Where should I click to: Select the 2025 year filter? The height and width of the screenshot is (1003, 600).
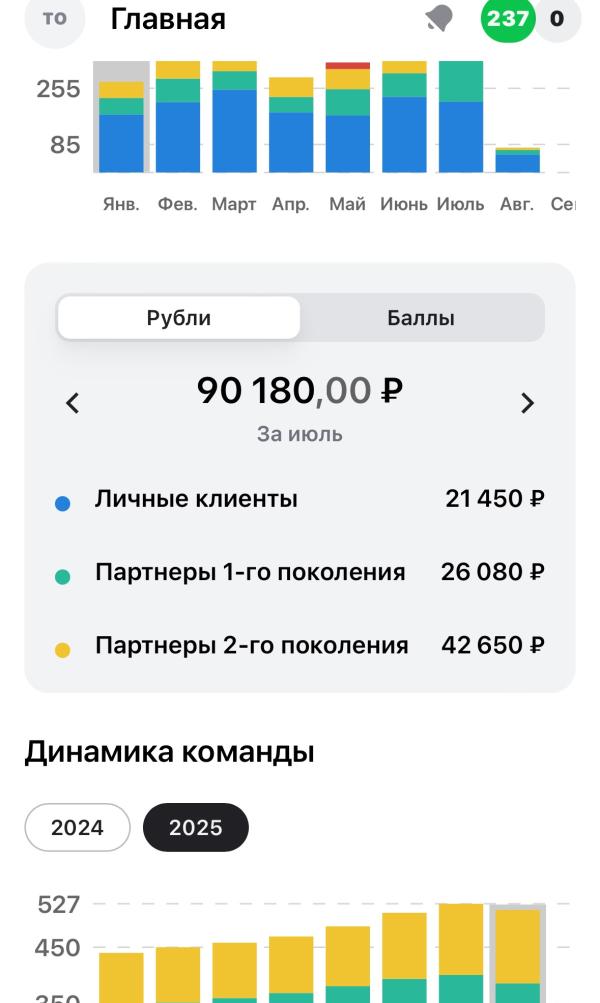point(196,827)
